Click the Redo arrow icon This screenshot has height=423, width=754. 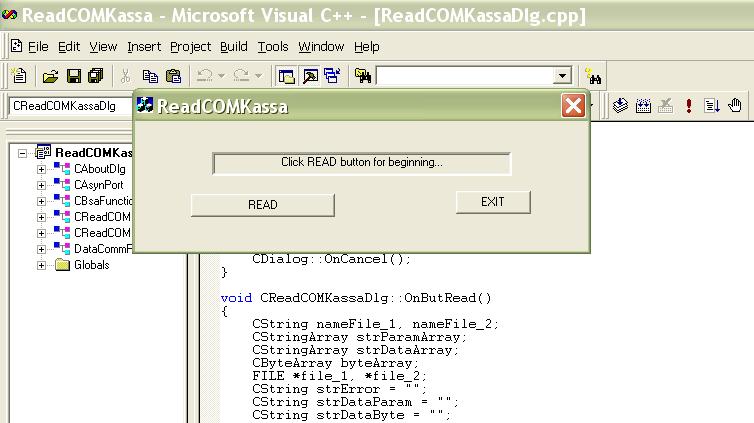241,75
